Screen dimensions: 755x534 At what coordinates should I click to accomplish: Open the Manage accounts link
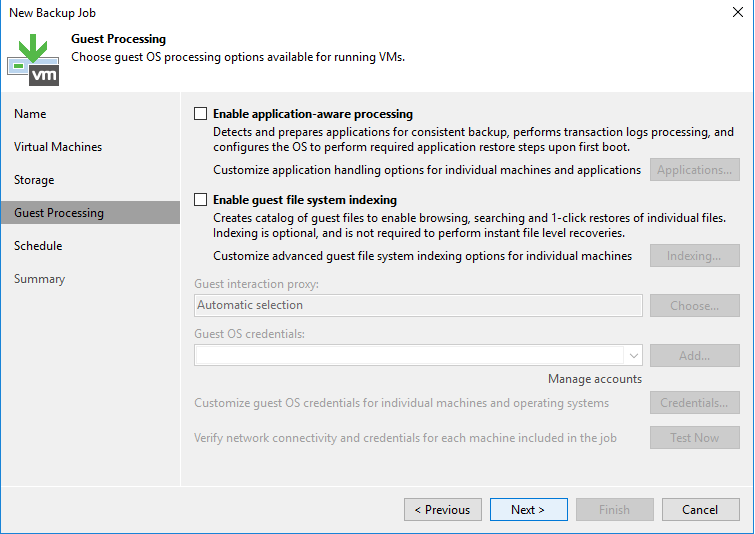click(x=595, y=379)
